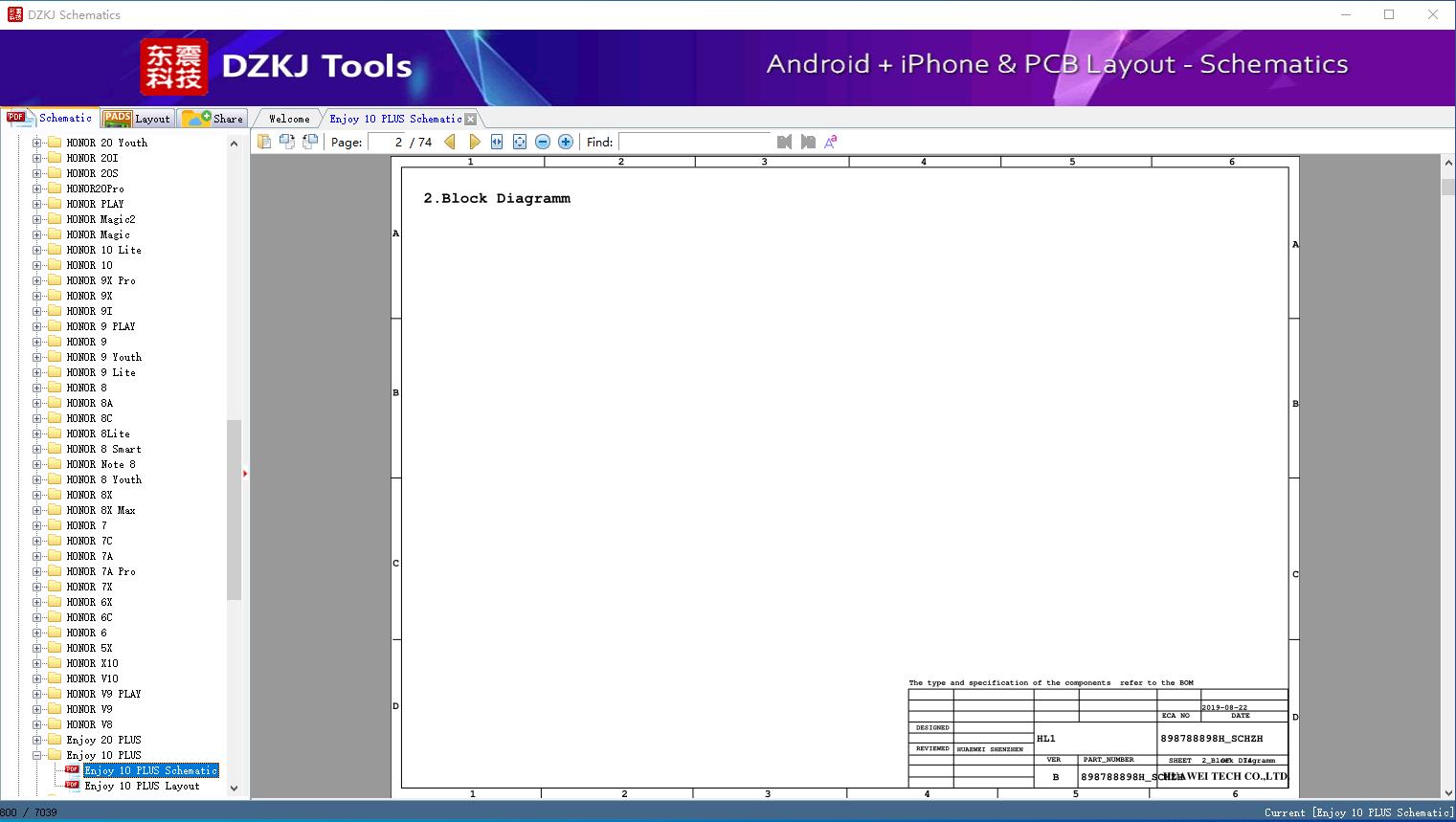Click the HONOR 8X Max folder icon

(55, 510)
